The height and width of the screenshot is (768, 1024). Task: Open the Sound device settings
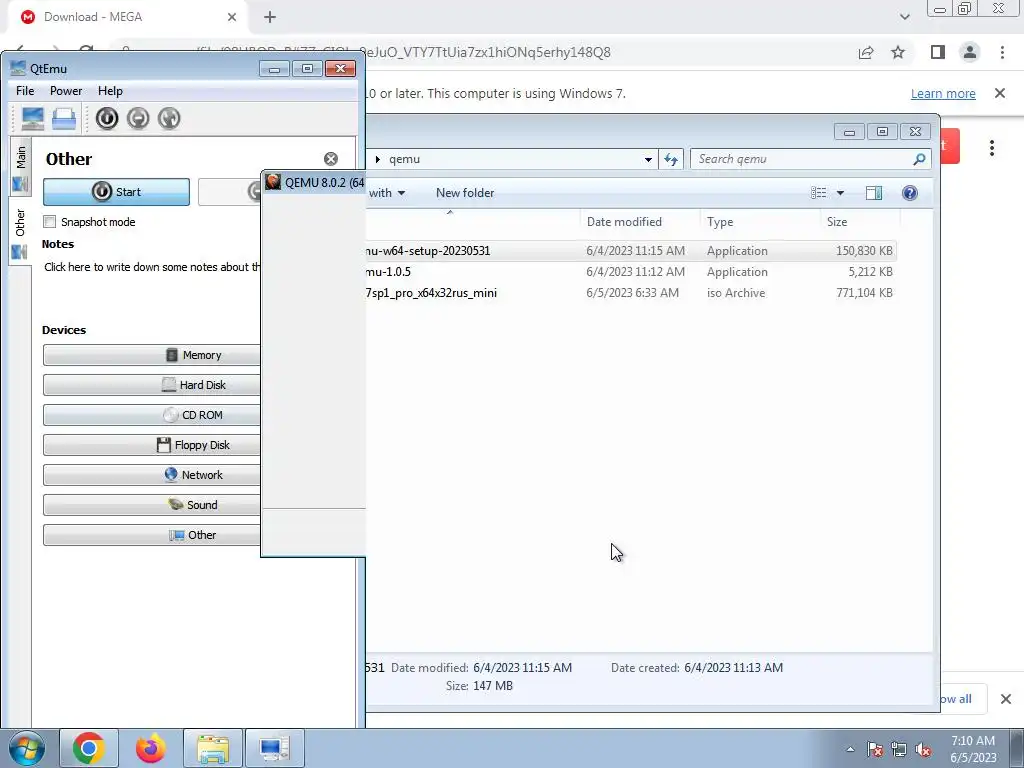[x=152, y=505]
